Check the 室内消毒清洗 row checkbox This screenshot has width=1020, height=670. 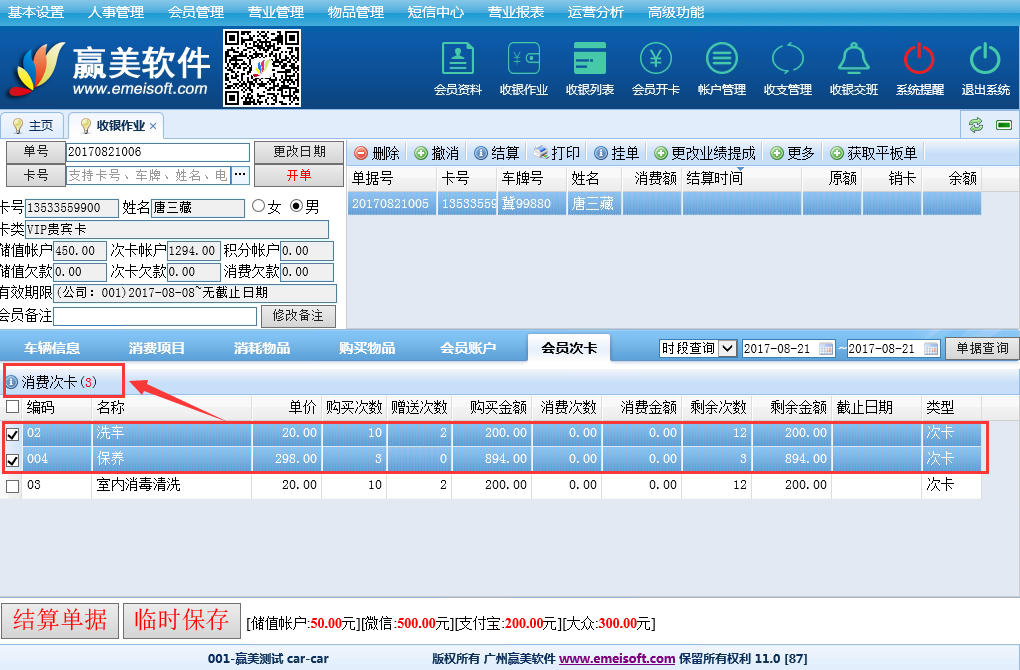(x=13, y=486)
